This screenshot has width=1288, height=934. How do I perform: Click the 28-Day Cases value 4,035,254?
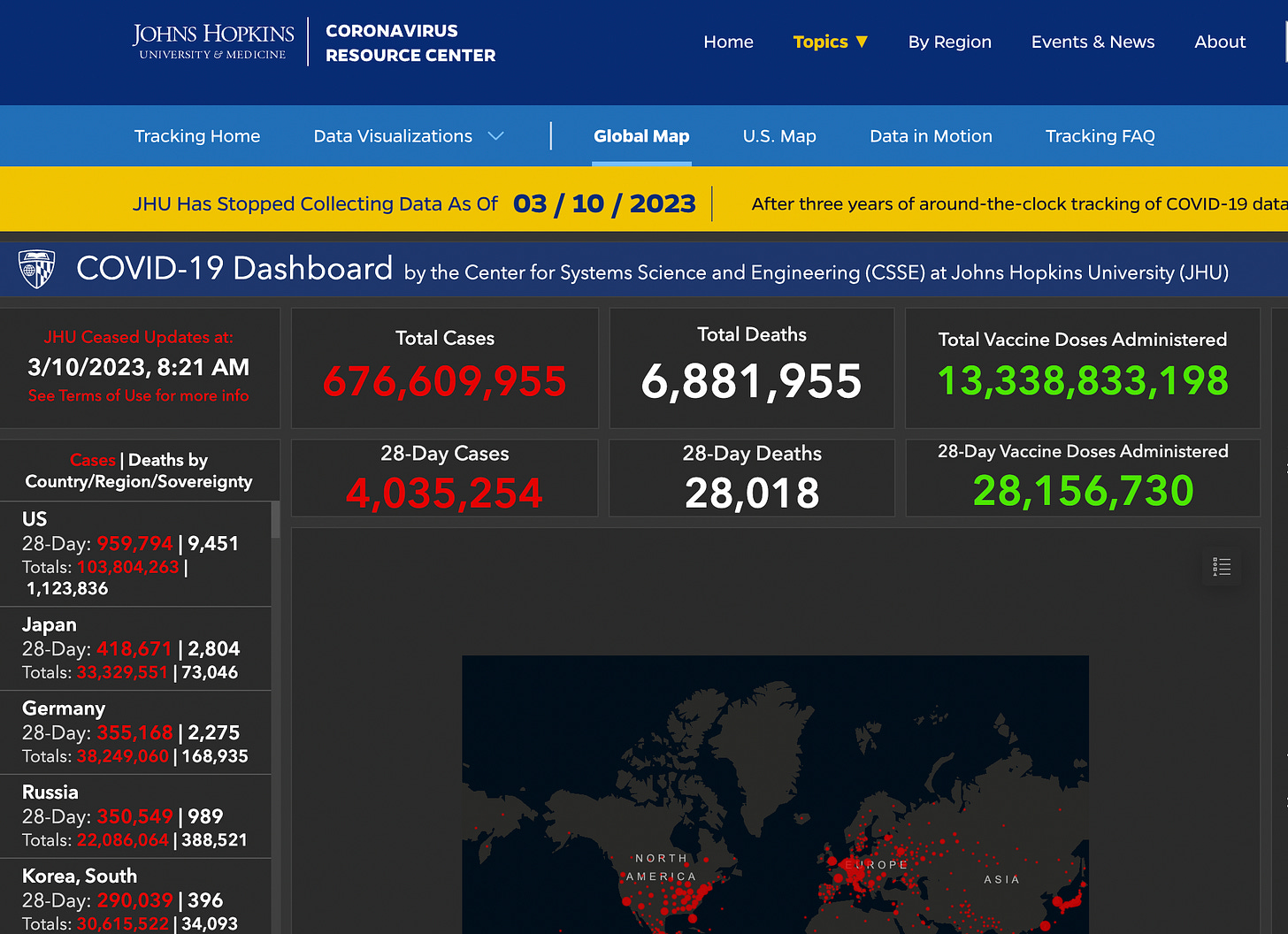tap(444, 493)
